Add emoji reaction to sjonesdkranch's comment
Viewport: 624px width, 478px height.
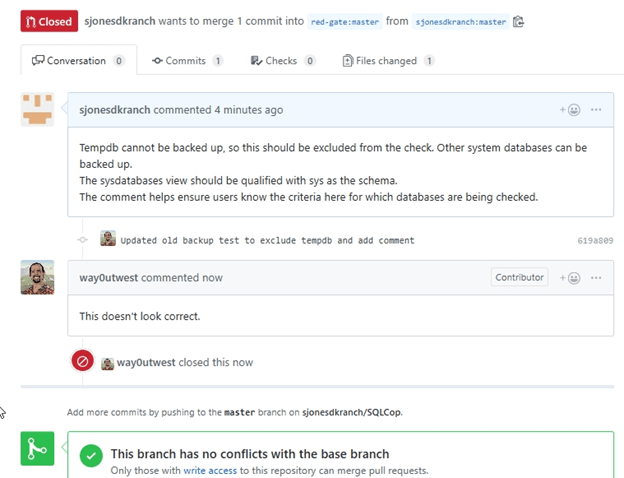point(571,110)
